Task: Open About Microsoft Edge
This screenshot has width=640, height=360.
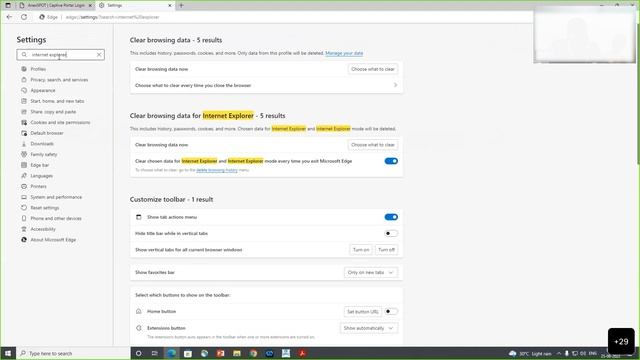Action: pos(53,240)
